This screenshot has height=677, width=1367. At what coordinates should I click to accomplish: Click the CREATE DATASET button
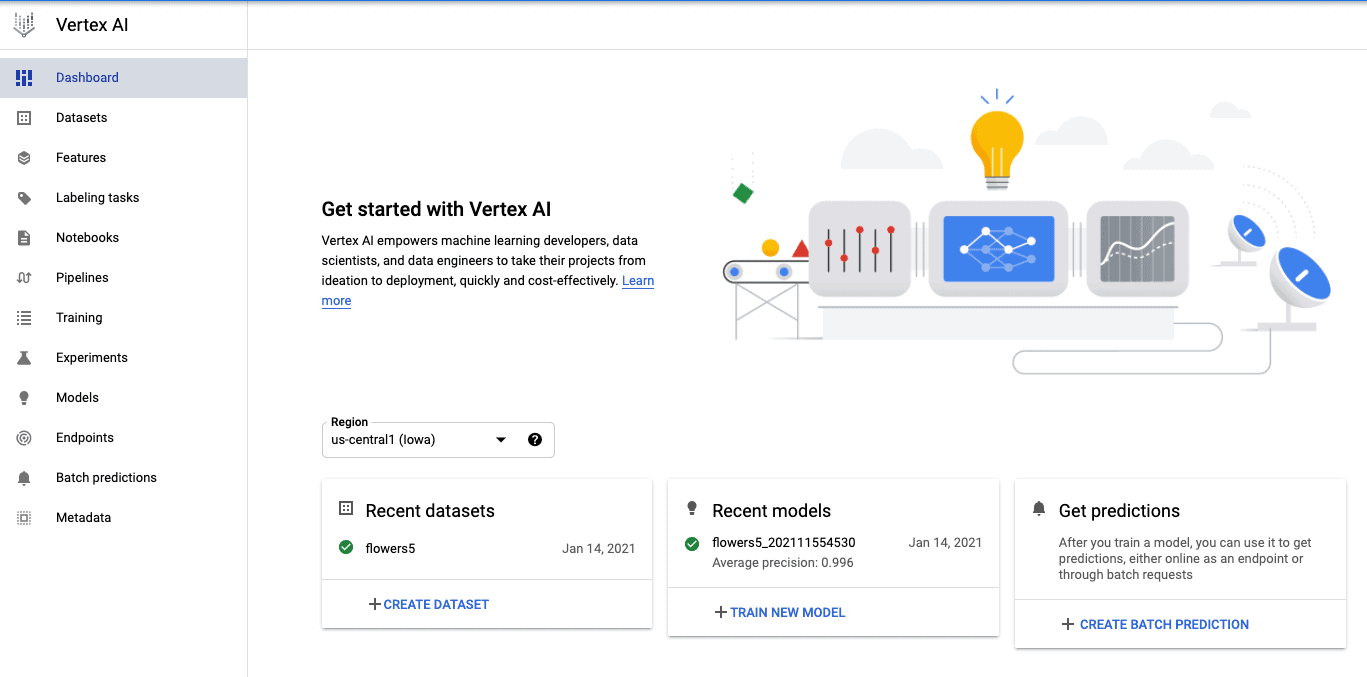click(x=429, y=604)
